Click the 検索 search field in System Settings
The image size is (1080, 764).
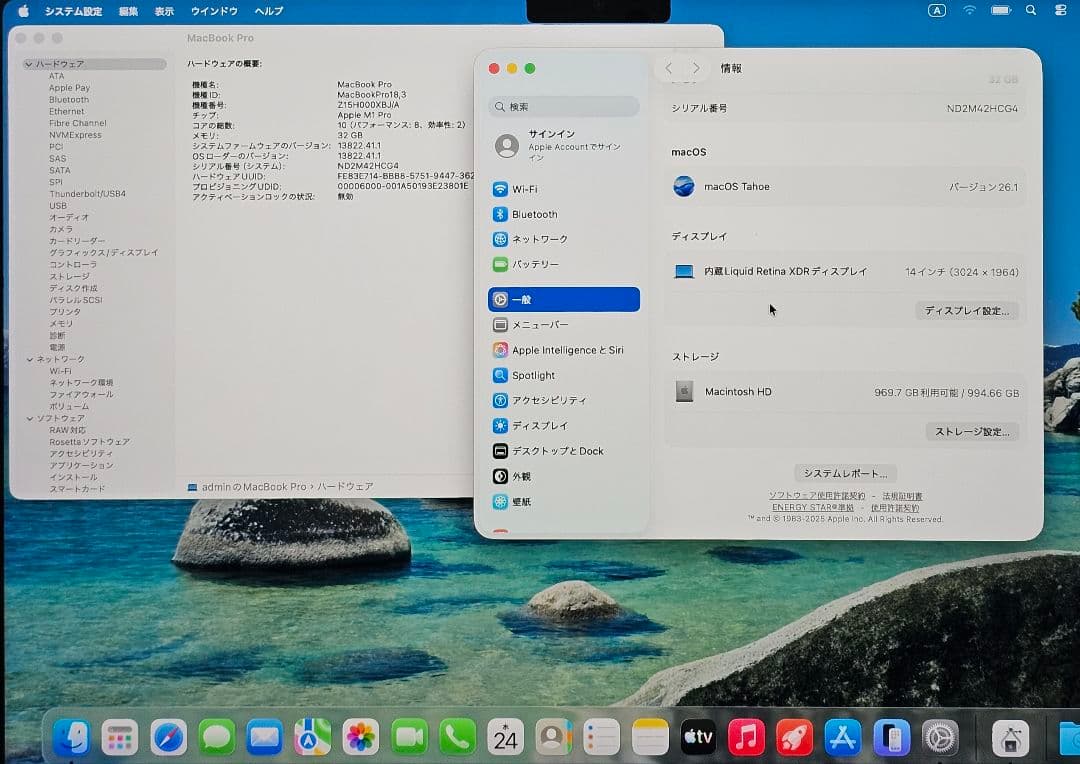pyautogui.click(x=563, y=106)
